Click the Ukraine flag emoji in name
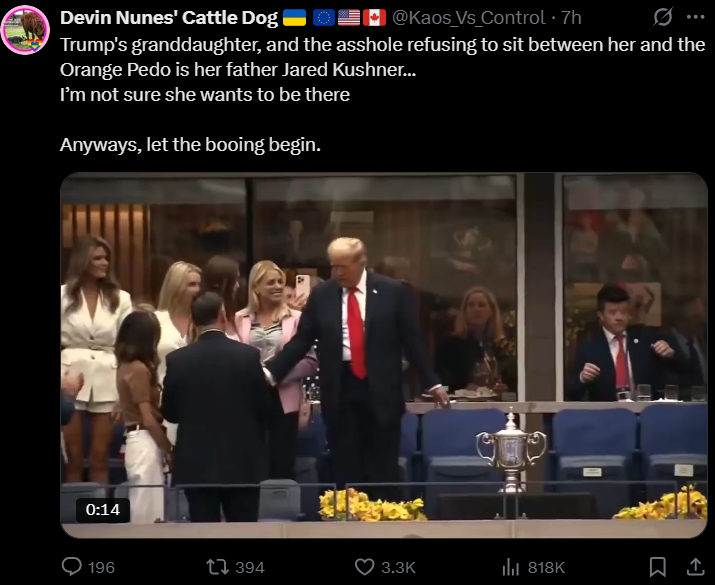715x585 pixels. point(295,18)
